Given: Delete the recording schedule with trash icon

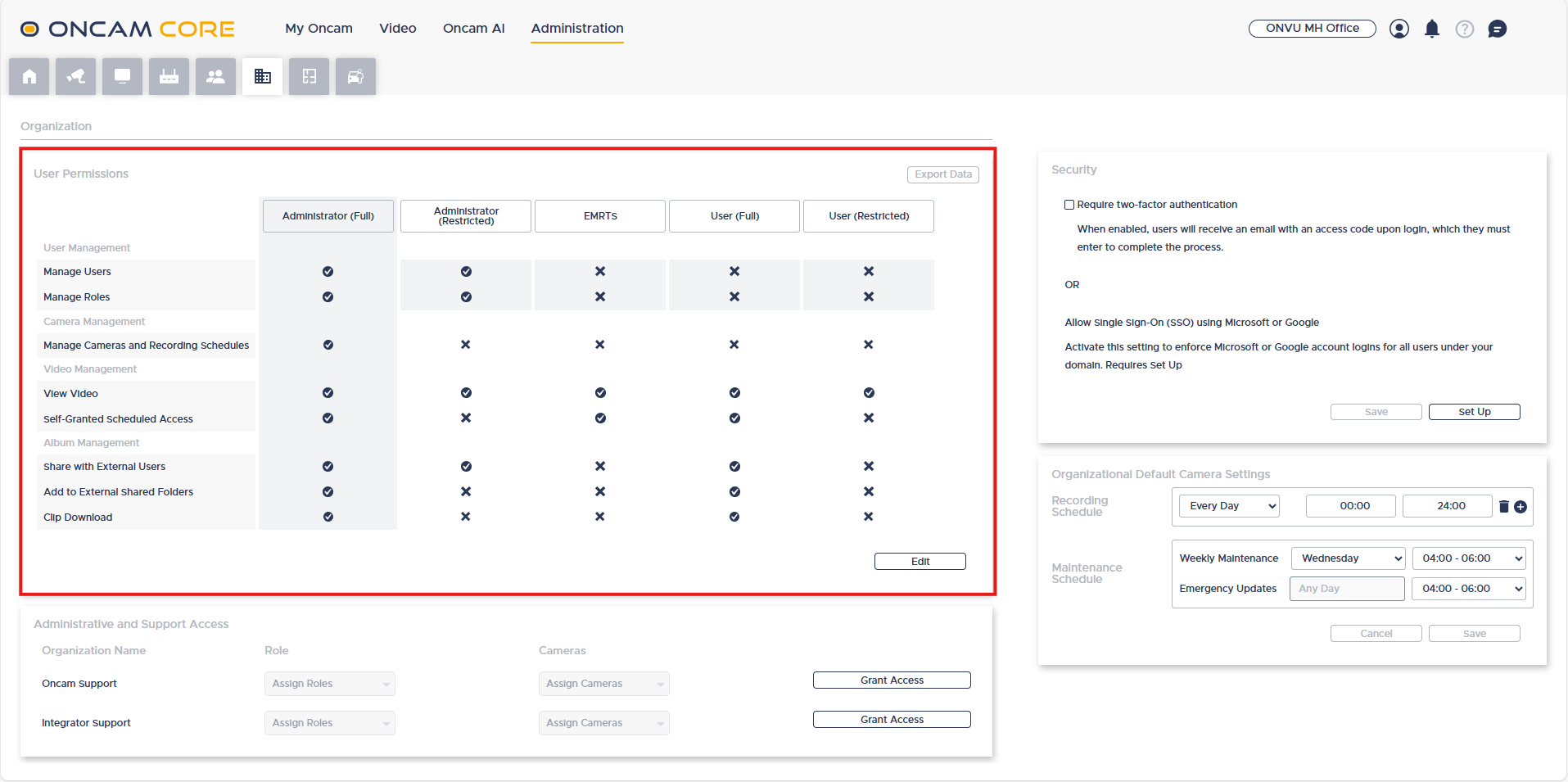Looking at the screenshot, I should click(1504, 506).
